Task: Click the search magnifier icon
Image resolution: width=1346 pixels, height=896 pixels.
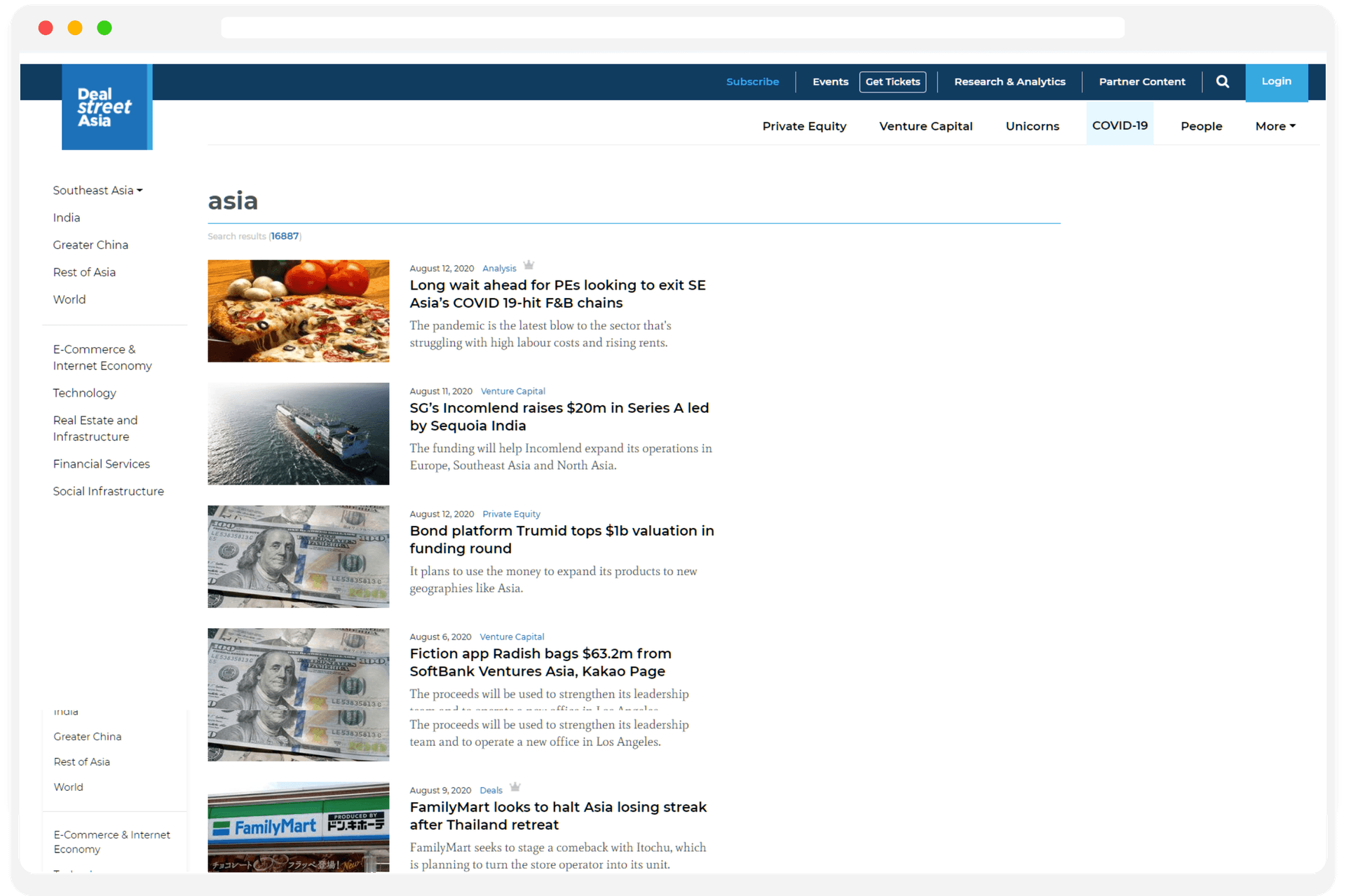Action: tap(1222, 81)
